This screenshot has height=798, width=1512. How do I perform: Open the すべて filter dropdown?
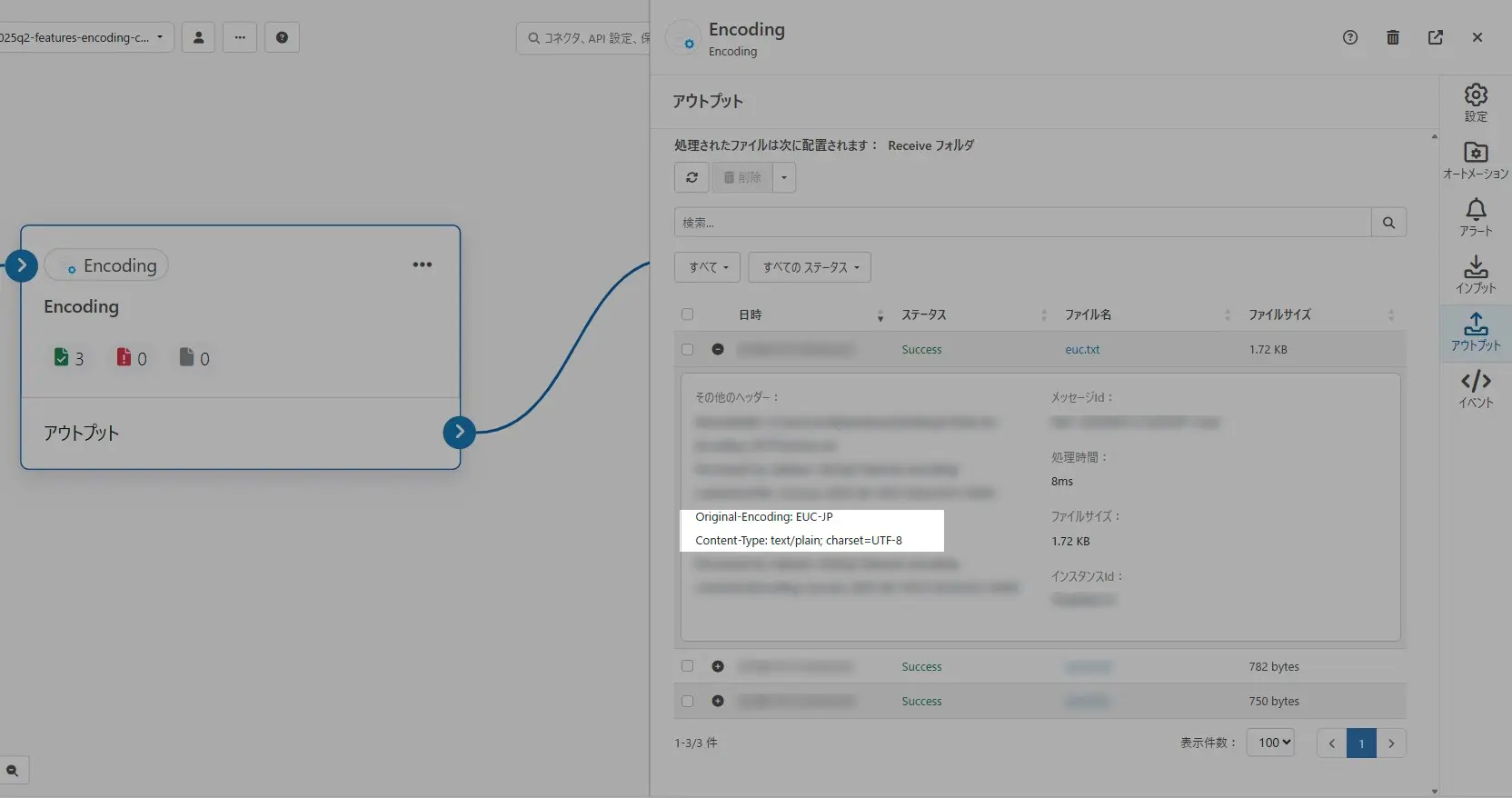[708, 267]
